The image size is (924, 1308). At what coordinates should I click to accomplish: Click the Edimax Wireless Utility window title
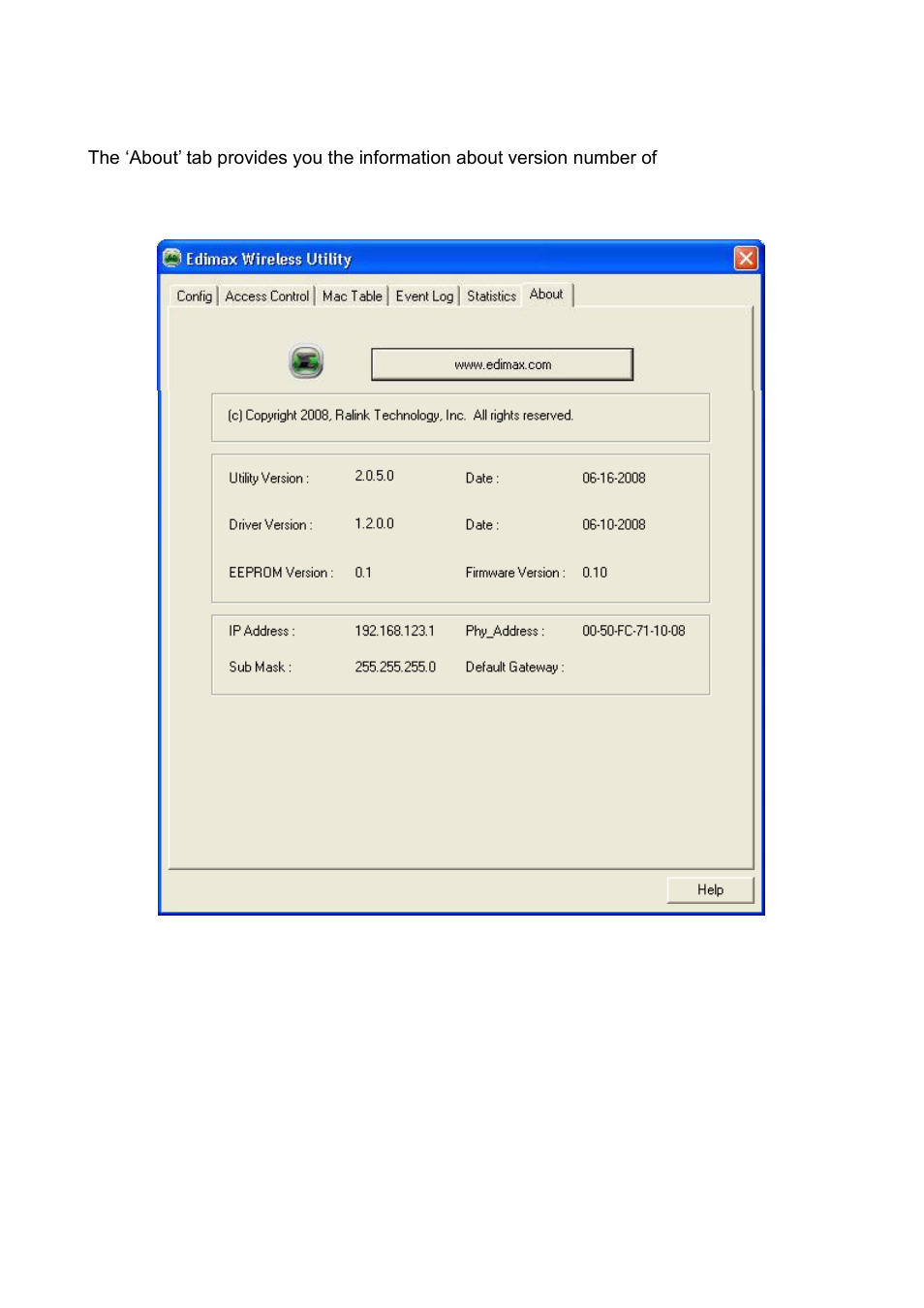pos(268,259)
